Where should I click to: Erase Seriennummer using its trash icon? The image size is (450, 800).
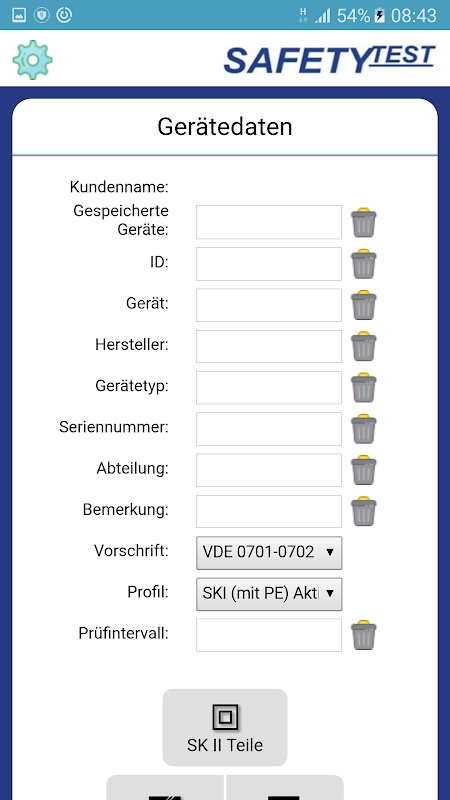363,429
